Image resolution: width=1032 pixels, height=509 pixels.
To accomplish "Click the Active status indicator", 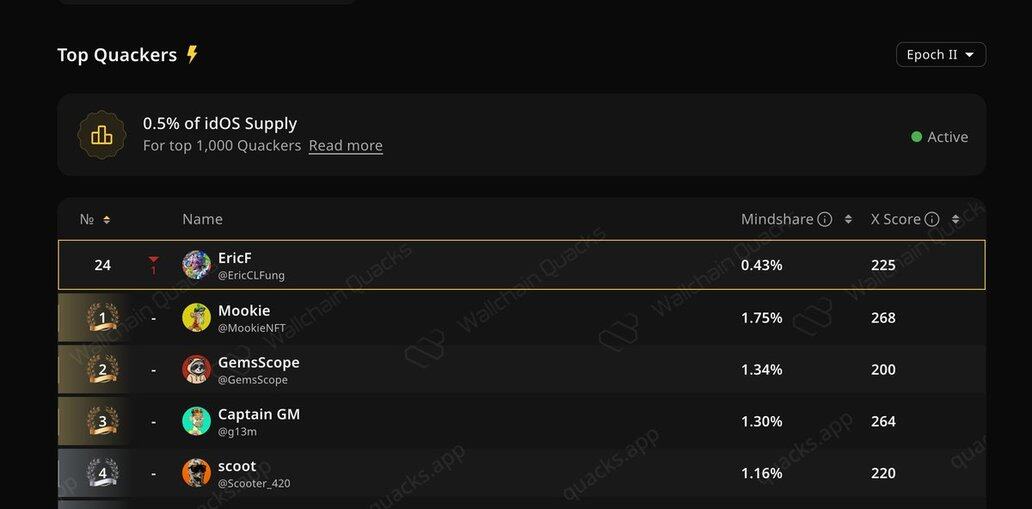I will (x=939, y=137).
